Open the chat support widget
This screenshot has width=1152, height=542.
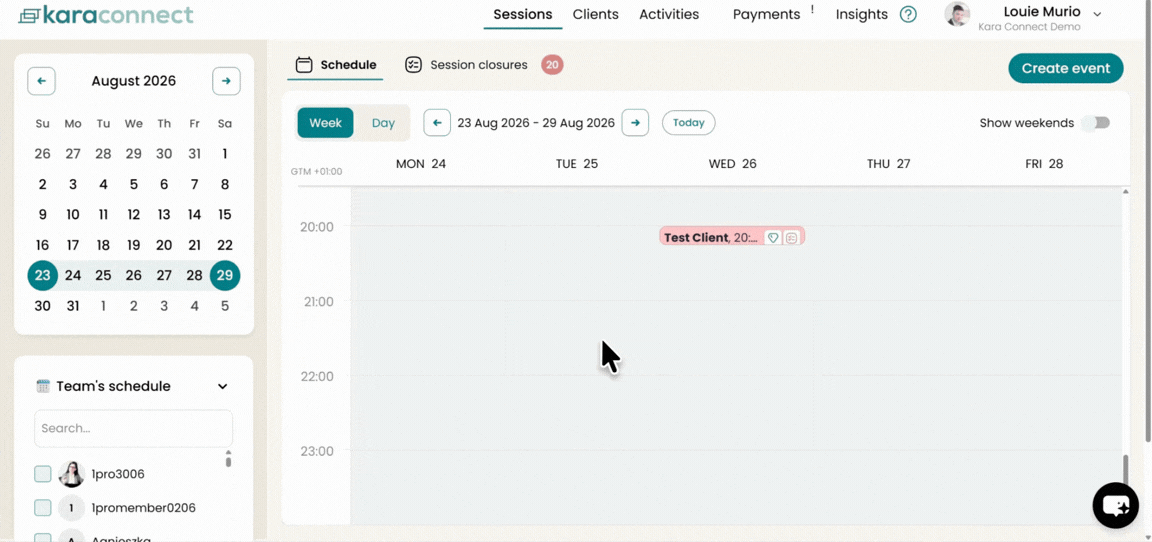(x=1115, y=505)
